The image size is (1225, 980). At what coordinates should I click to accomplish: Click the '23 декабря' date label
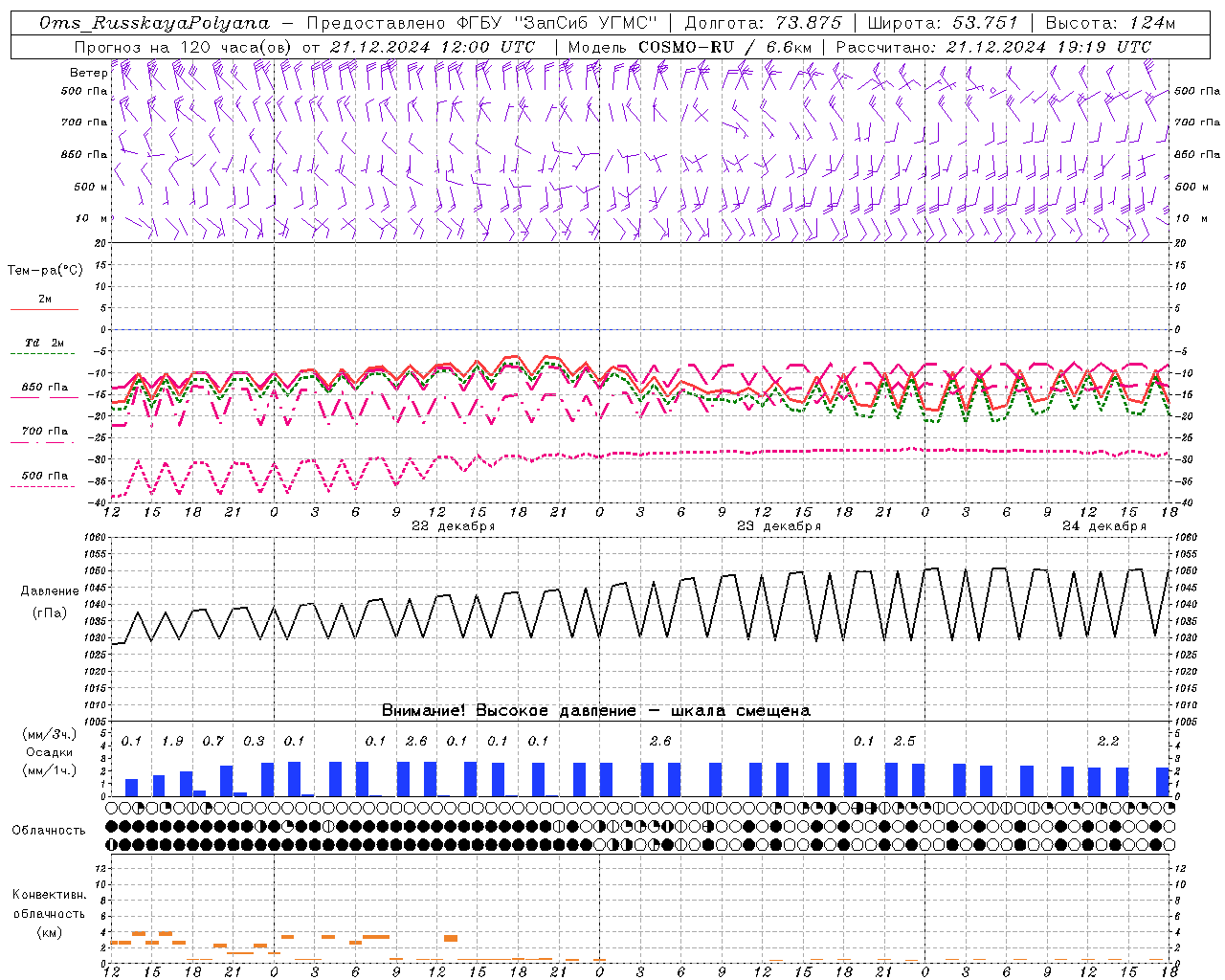(x=779, y=526)
